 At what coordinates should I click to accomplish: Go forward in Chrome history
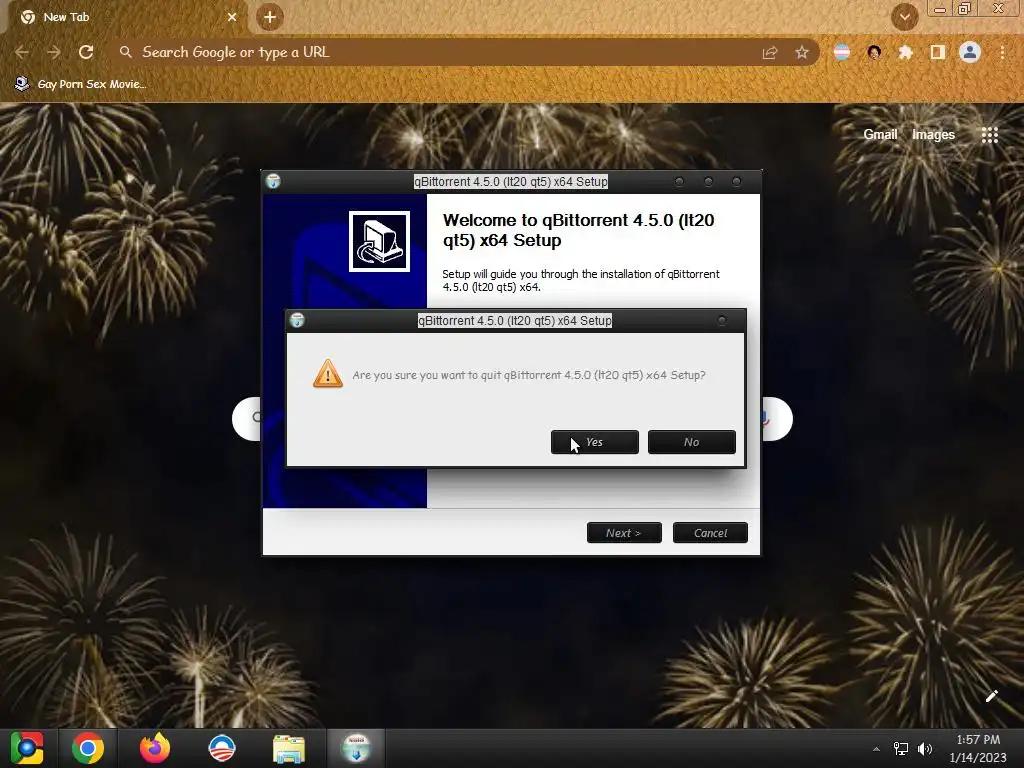[54, 52]
